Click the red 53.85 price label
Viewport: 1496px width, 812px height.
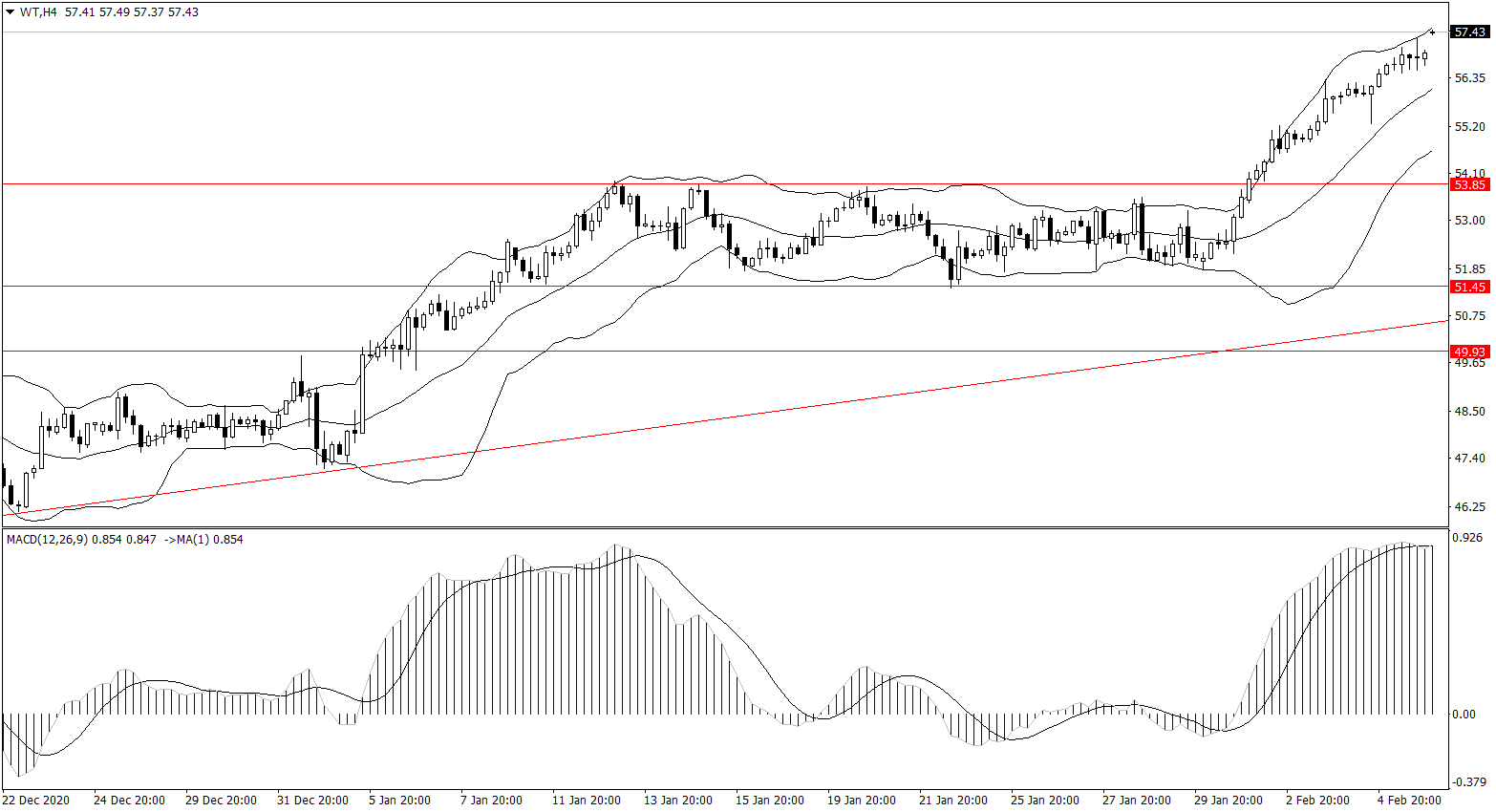coord(1468,184)
